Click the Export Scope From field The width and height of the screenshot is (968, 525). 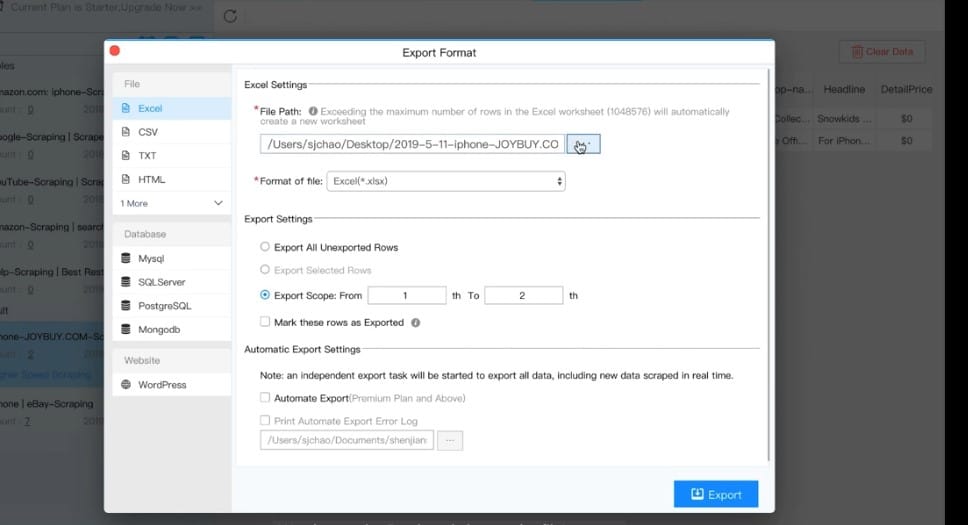[407, 295]
